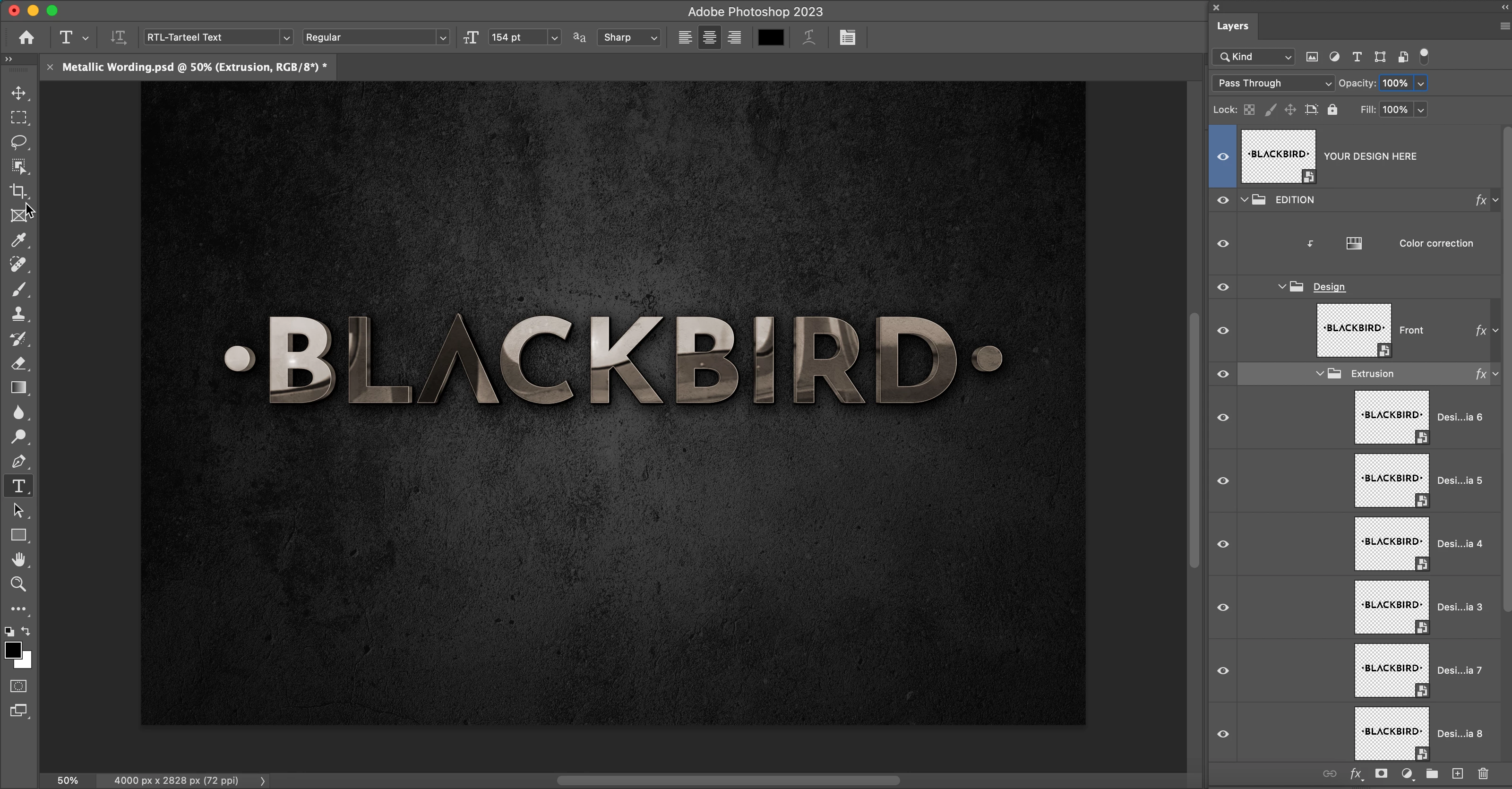Select the Eyedropper tool
1512x789 pixels.
click(19, 240)
